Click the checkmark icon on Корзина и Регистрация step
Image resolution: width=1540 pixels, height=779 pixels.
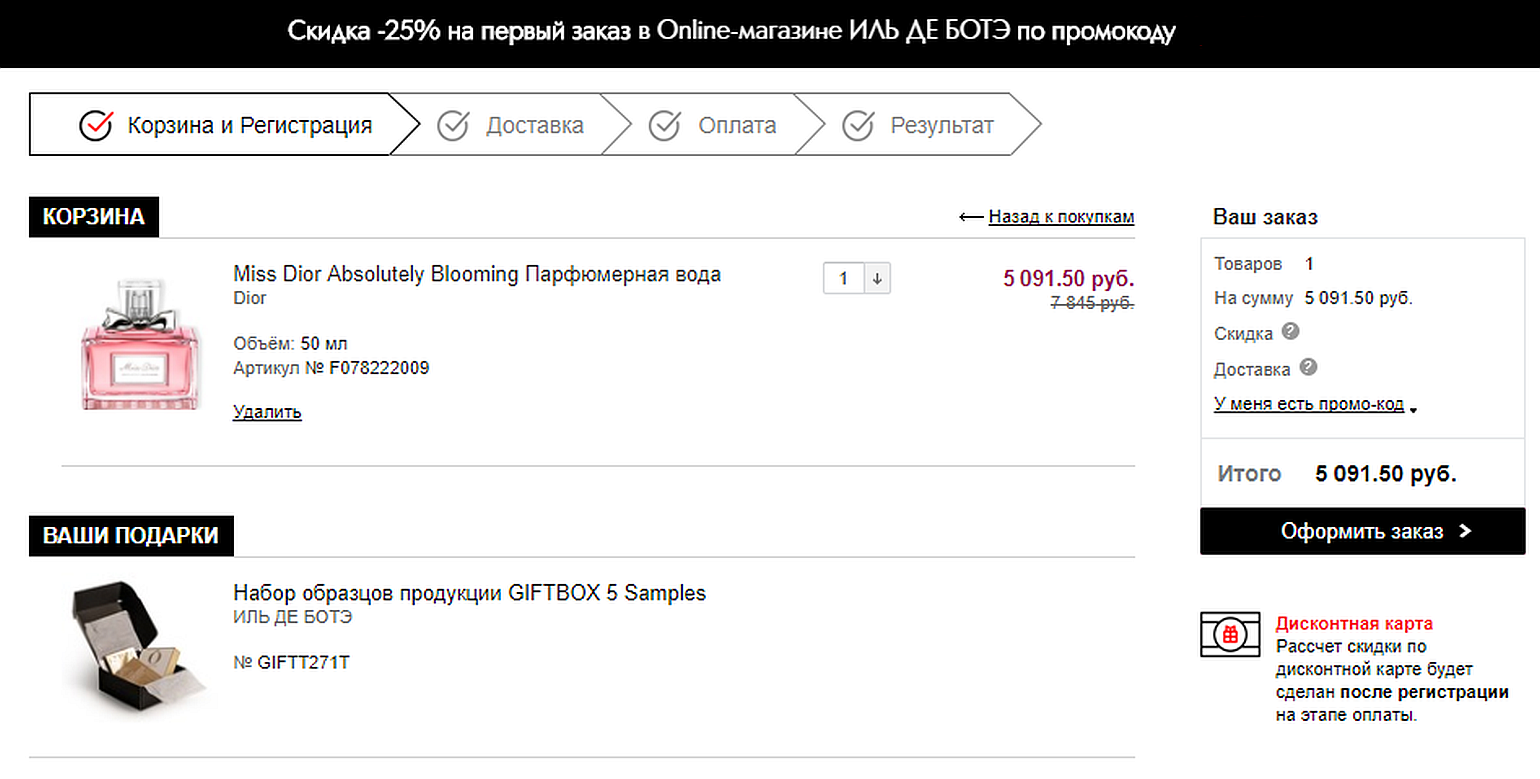pyautogui.click(x=96, y=124)
